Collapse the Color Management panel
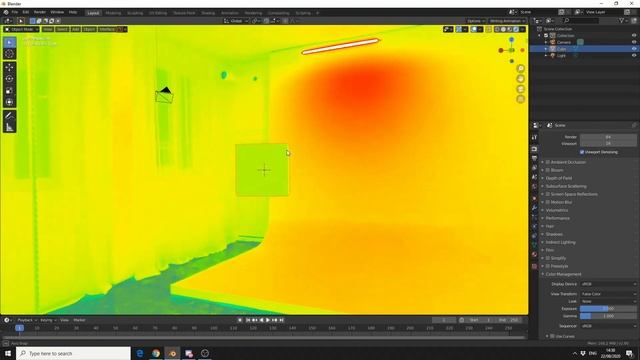 pos(563,274)
